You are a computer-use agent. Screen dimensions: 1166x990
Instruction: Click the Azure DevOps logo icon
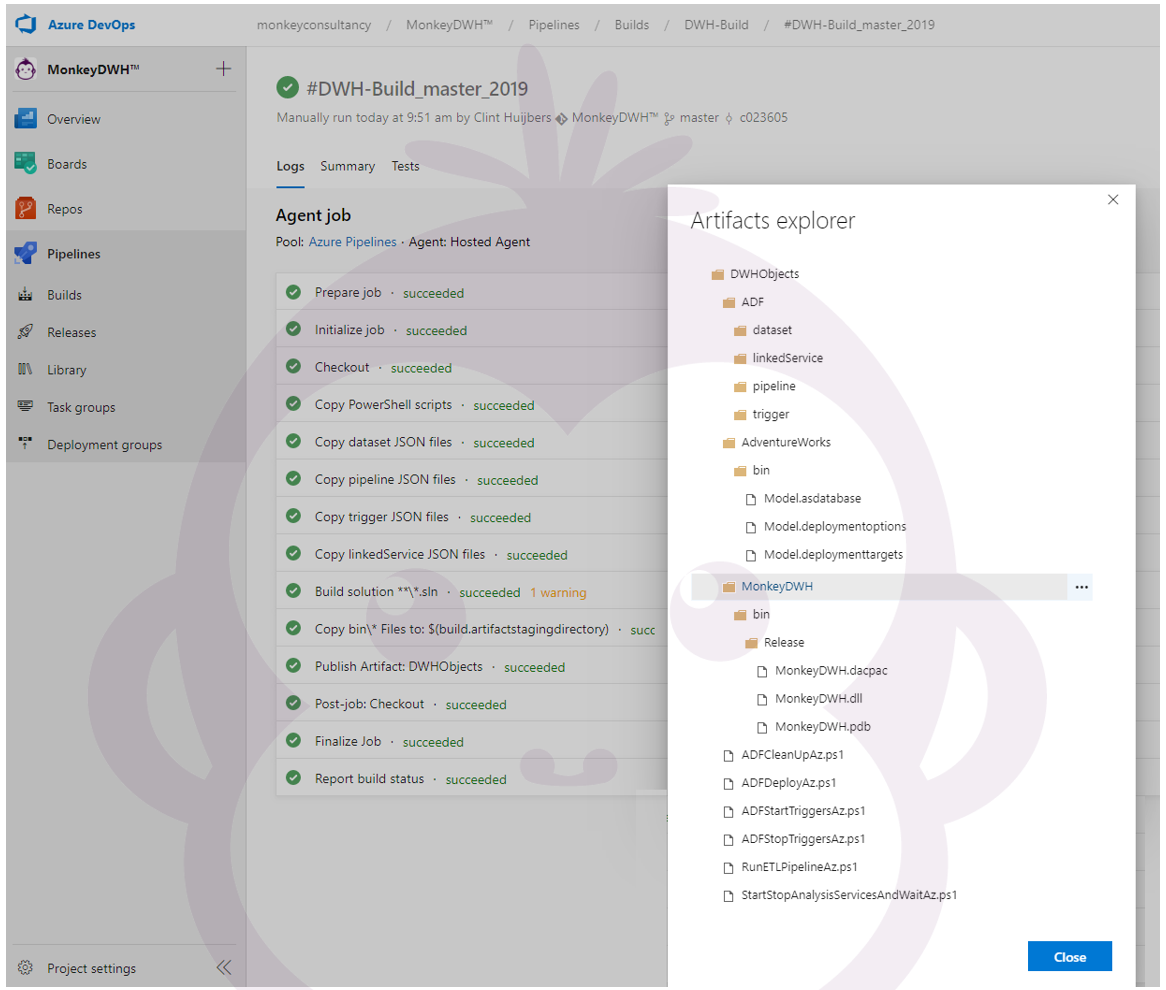26,24
